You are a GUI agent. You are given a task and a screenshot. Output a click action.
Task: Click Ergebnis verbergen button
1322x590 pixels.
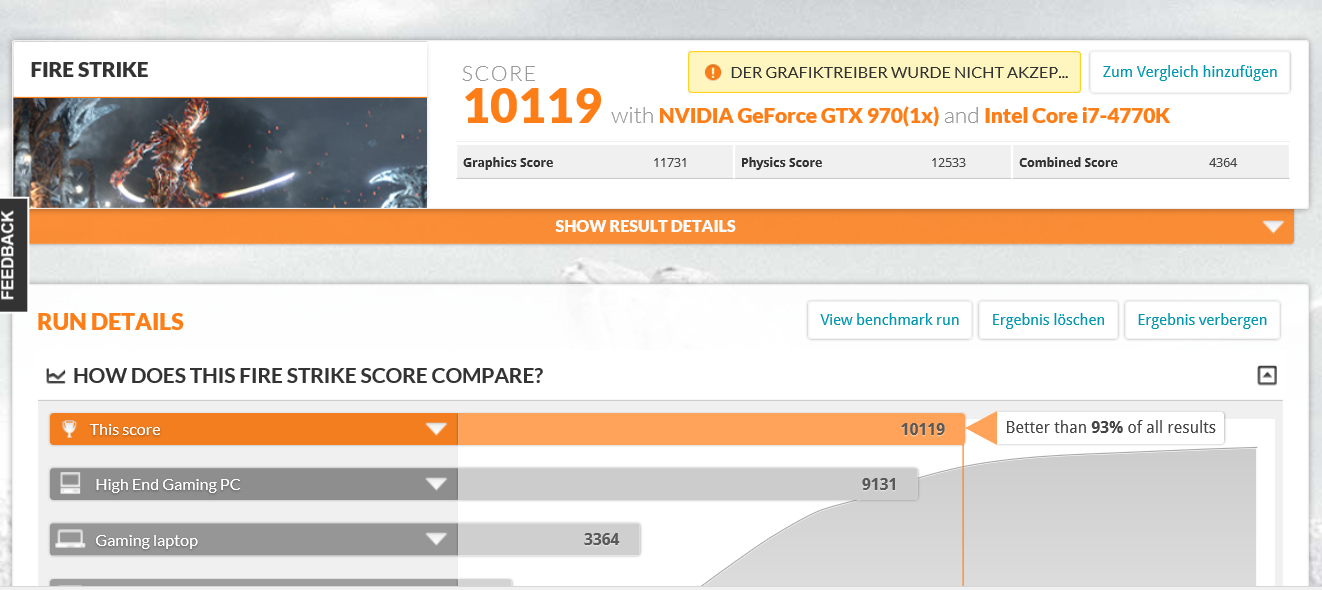point(1202,320)
